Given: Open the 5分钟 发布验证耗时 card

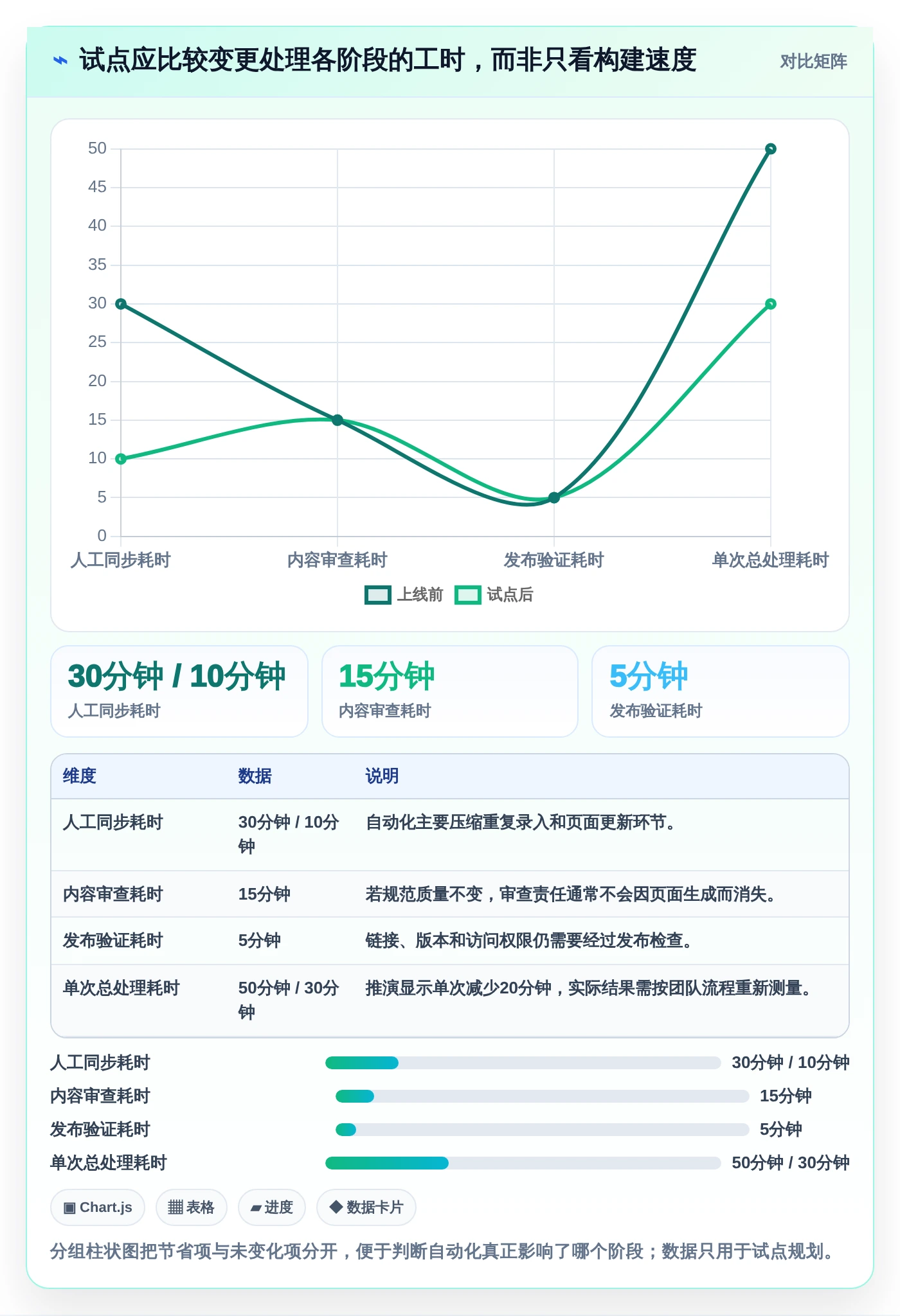Looking at the screenshot, I should [x=721, y=691].
